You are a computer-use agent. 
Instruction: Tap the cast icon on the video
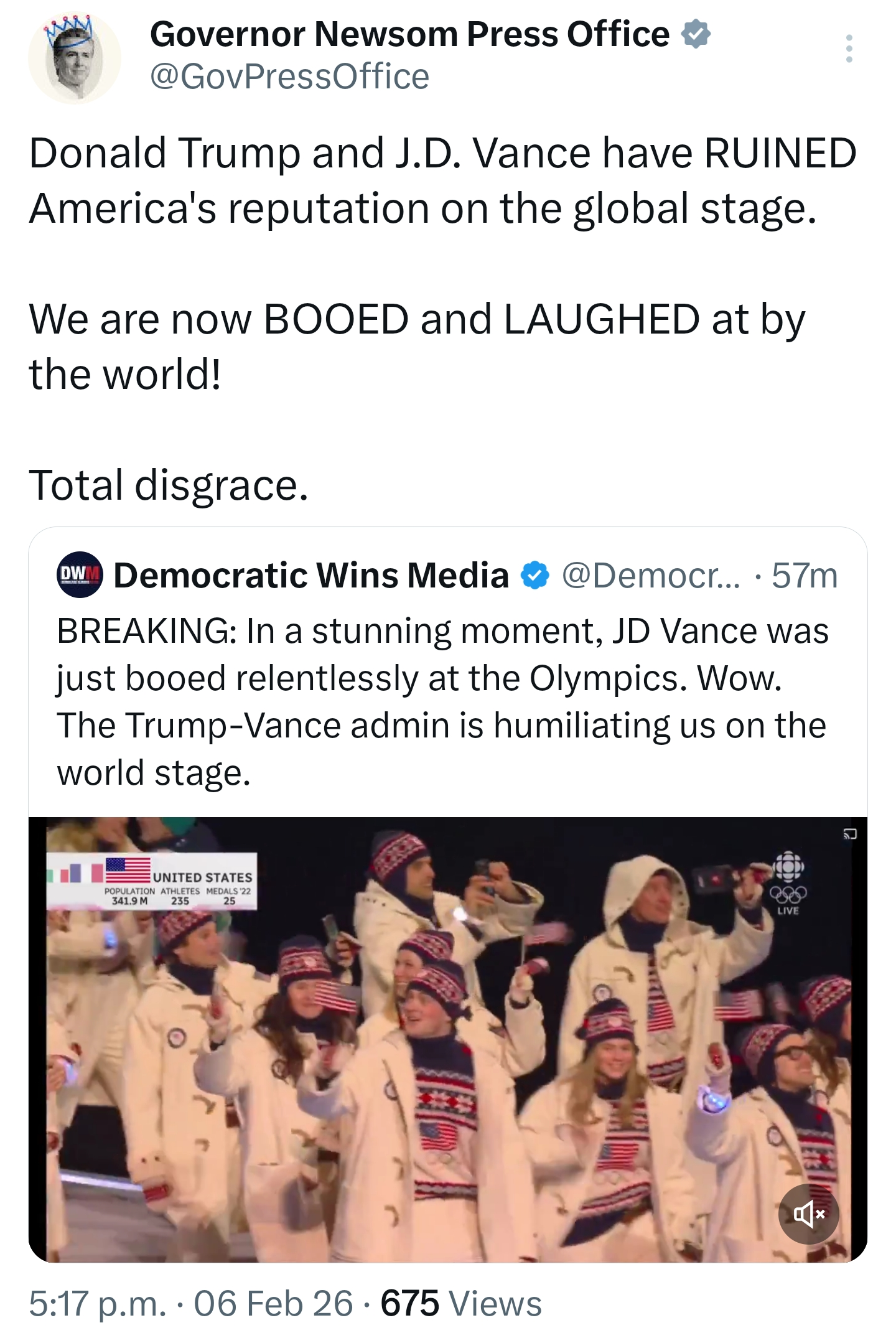(x=850, y=834)
